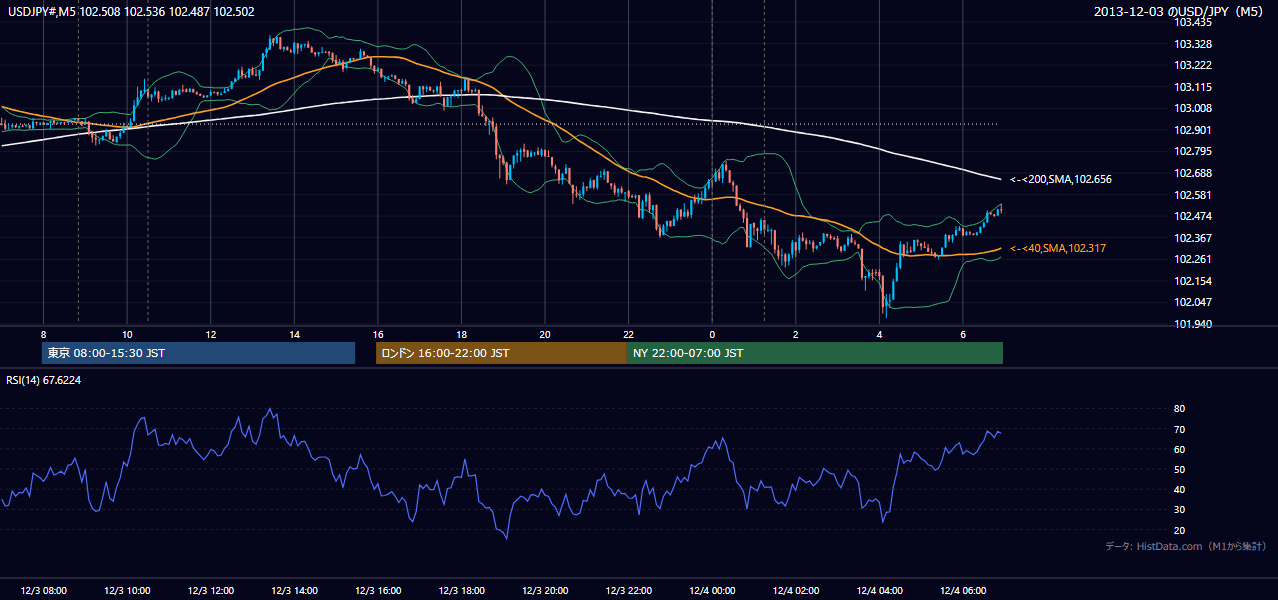Click the 12/3 22:00 time axis label
The image size is (1278, 600).
[628, 591]
